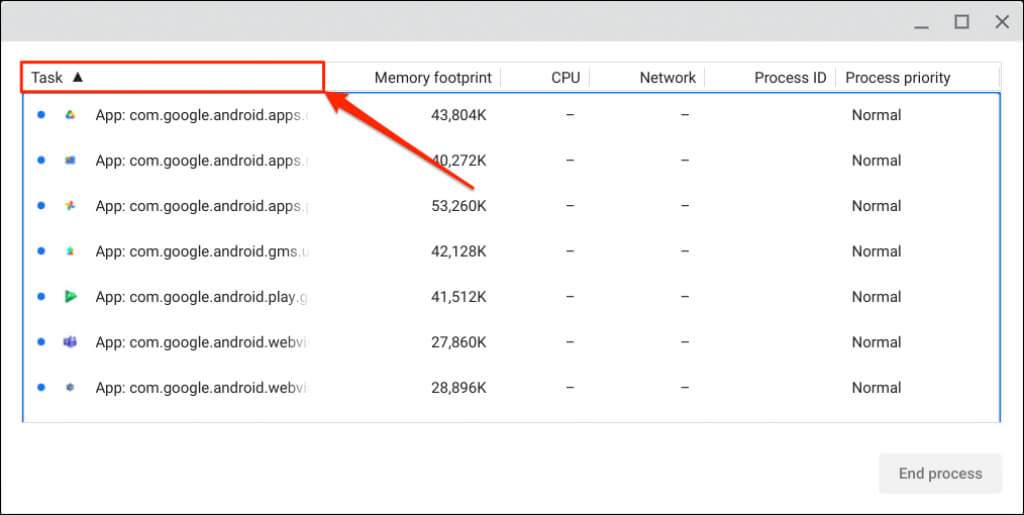Highlight the com.google.android.gms process name
The width and height of the screenshot is (1024, 515).
201,251
